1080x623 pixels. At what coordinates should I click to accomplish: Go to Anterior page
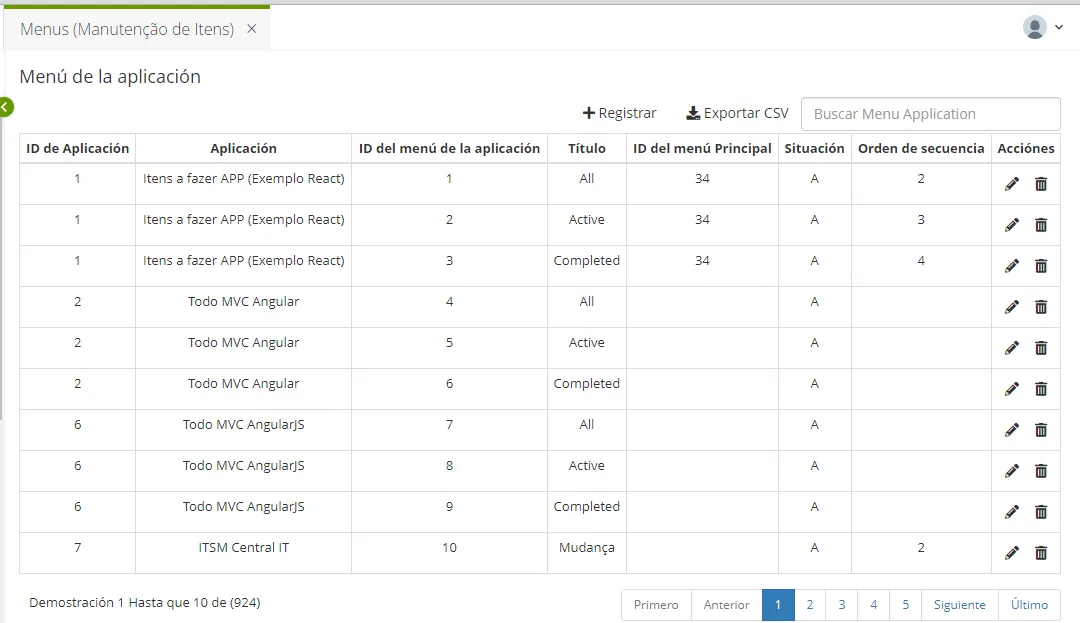pyautogui.click(x=726, y=604)
